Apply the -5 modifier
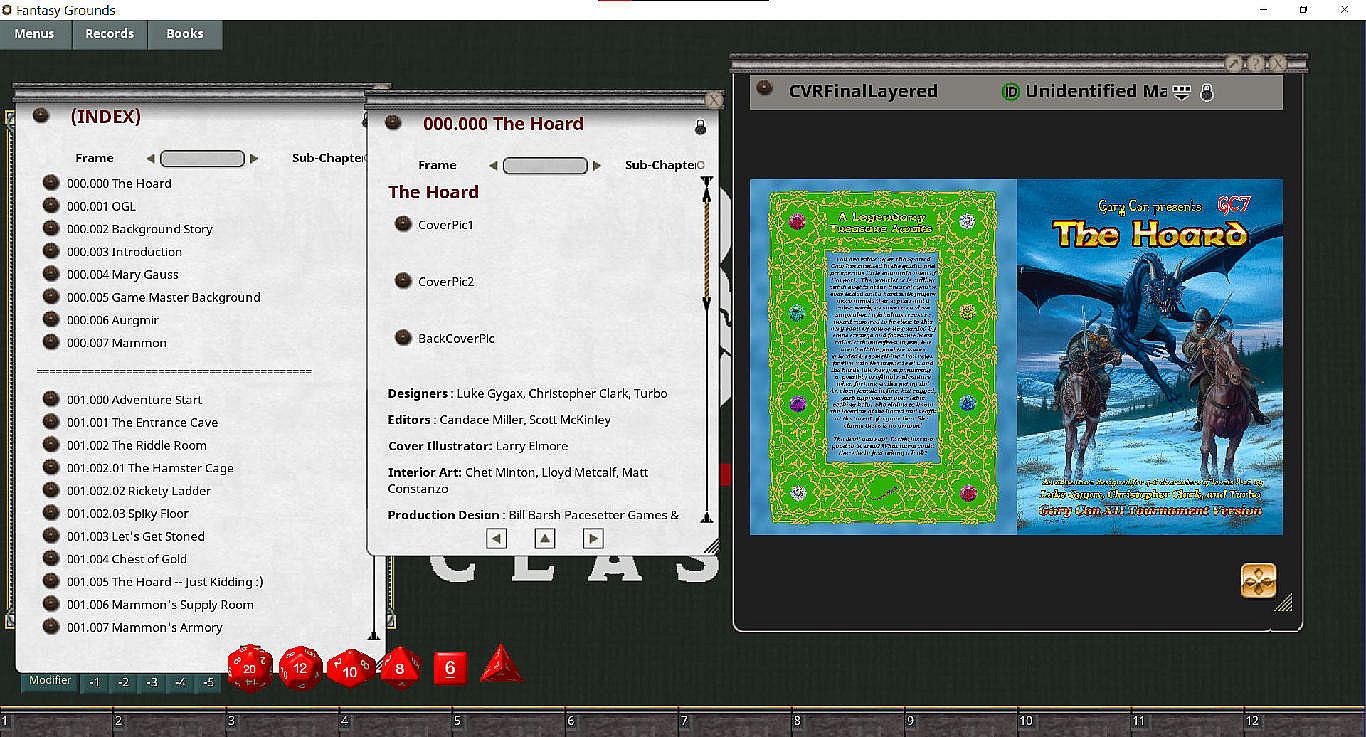Image resolution: width=1366 pixels, height=737 pixels. [208, 683]
